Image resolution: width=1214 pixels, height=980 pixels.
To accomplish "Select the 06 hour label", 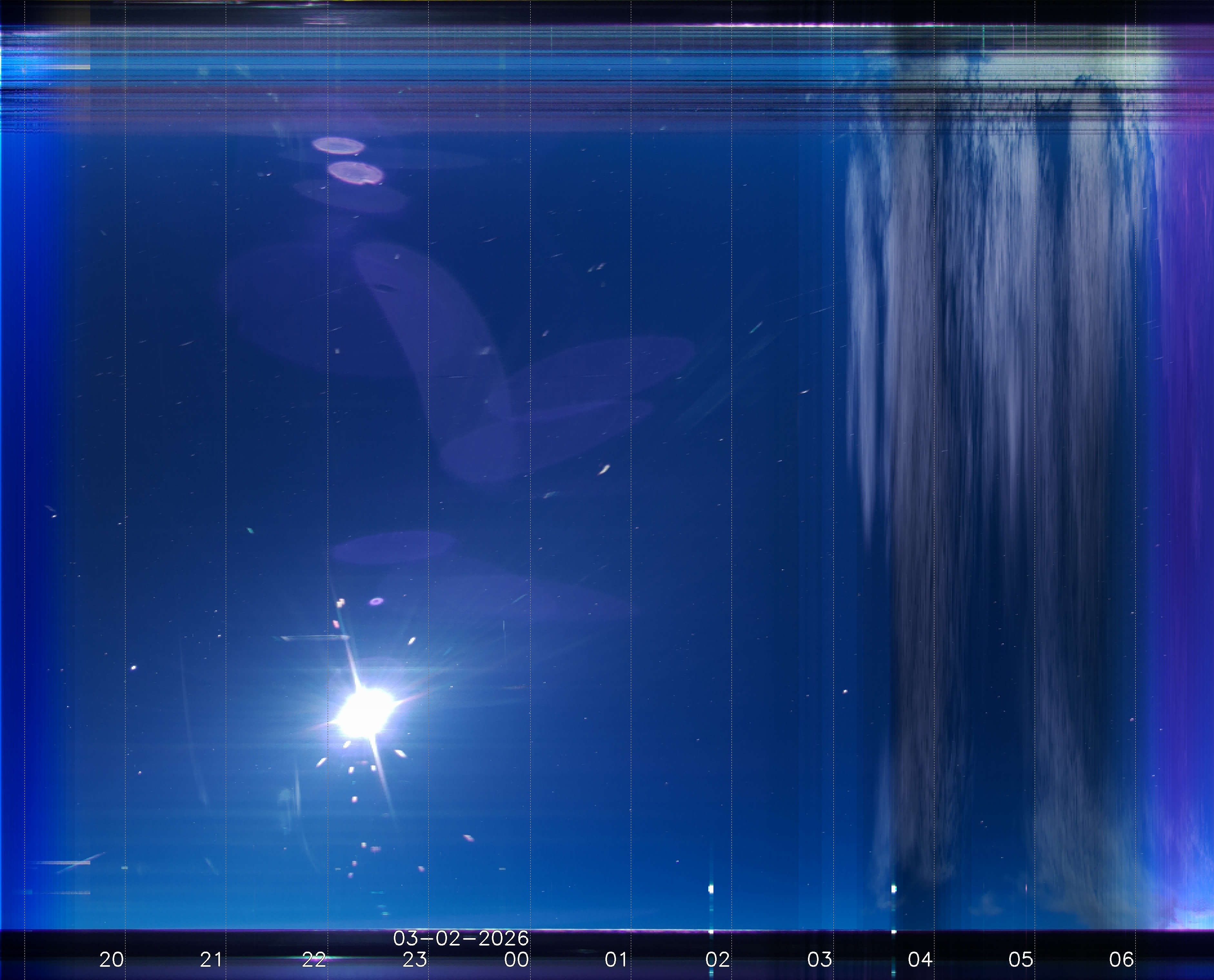I will [x=1121, y=959].
